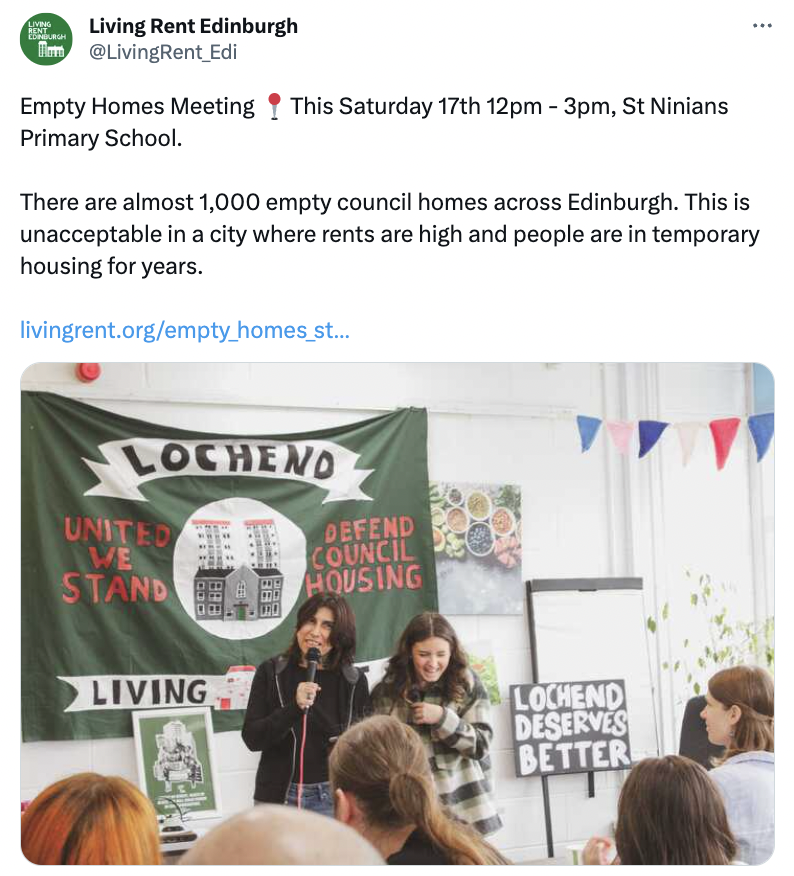The image size is (794, 876).
Task: Click the 'Defend Council Housing' red lettering
Action: point(365,555)
